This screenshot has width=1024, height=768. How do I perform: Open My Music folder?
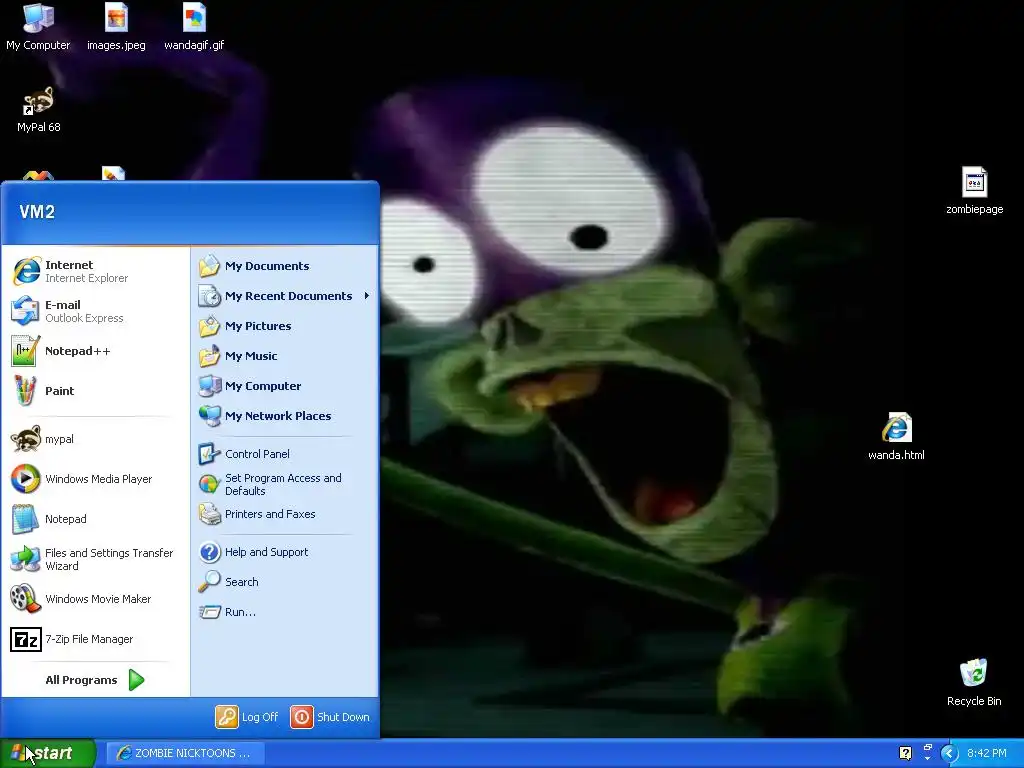tap(285, 356)
